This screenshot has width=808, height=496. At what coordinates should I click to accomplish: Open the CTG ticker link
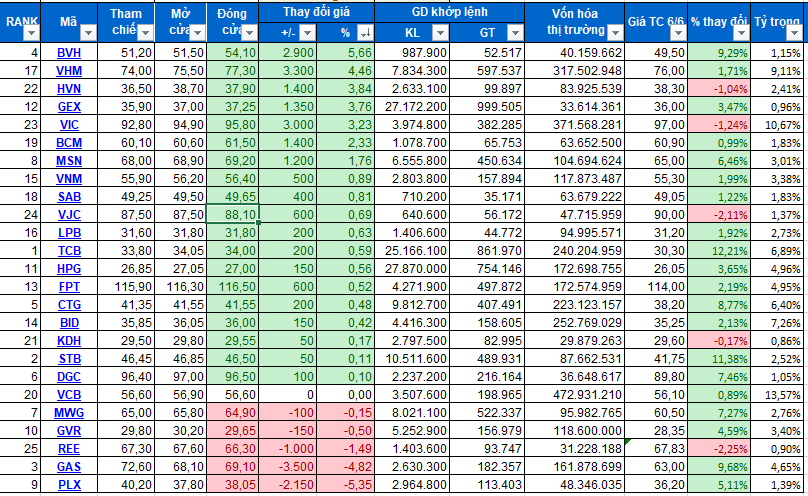click(69, 305)
